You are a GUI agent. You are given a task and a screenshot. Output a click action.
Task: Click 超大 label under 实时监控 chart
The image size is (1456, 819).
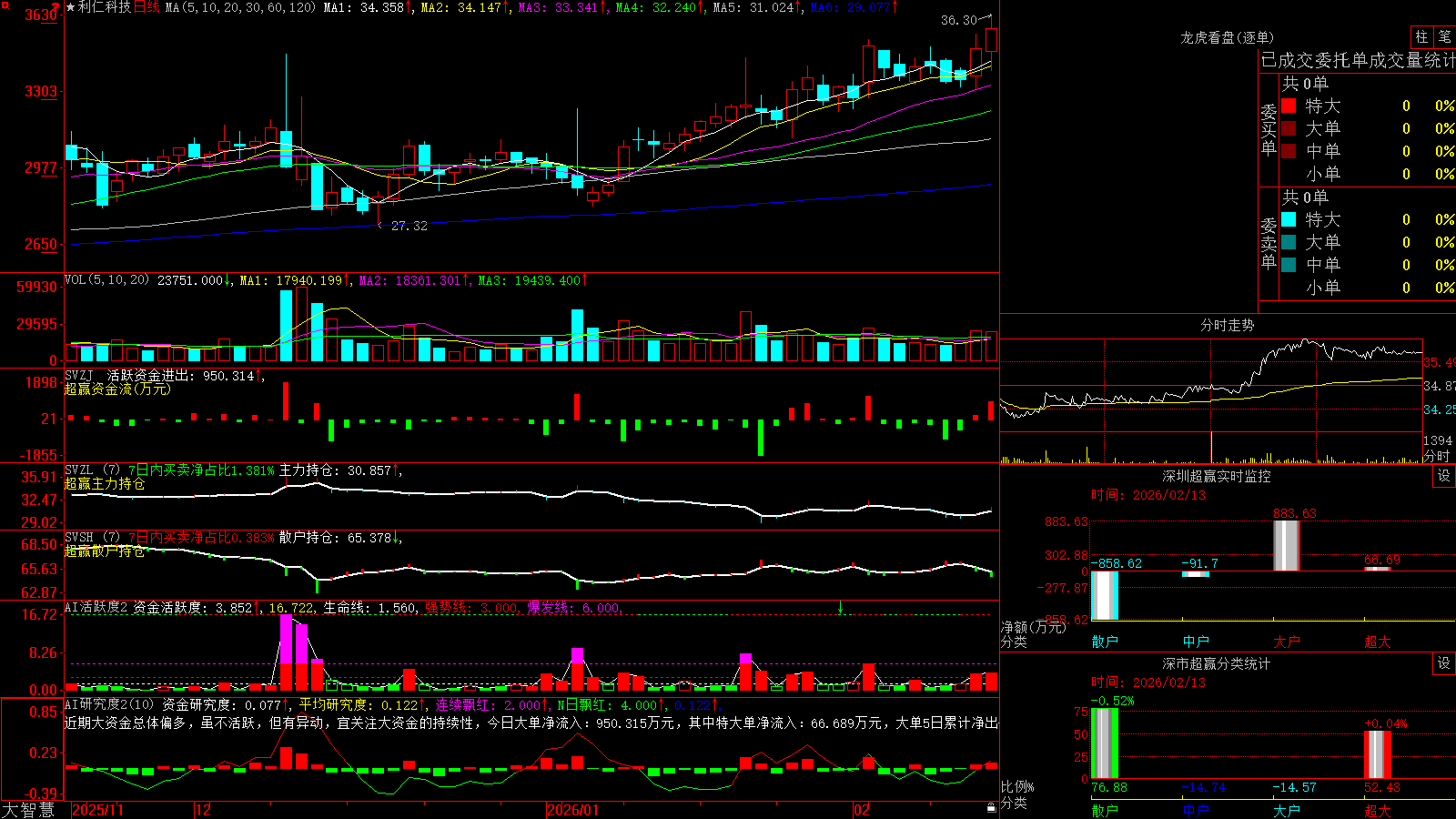pyautogui.click(x=1378, y=642)
